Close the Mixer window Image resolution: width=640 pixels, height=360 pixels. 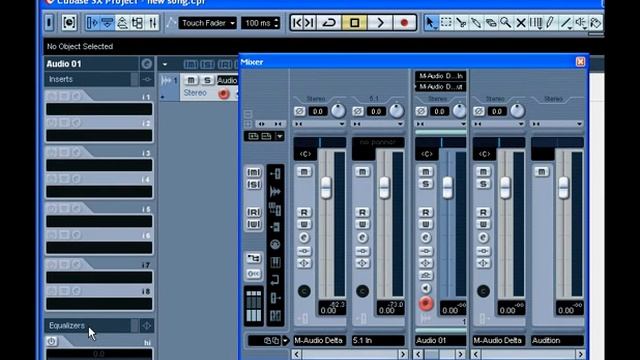click(x=580, y=62)
